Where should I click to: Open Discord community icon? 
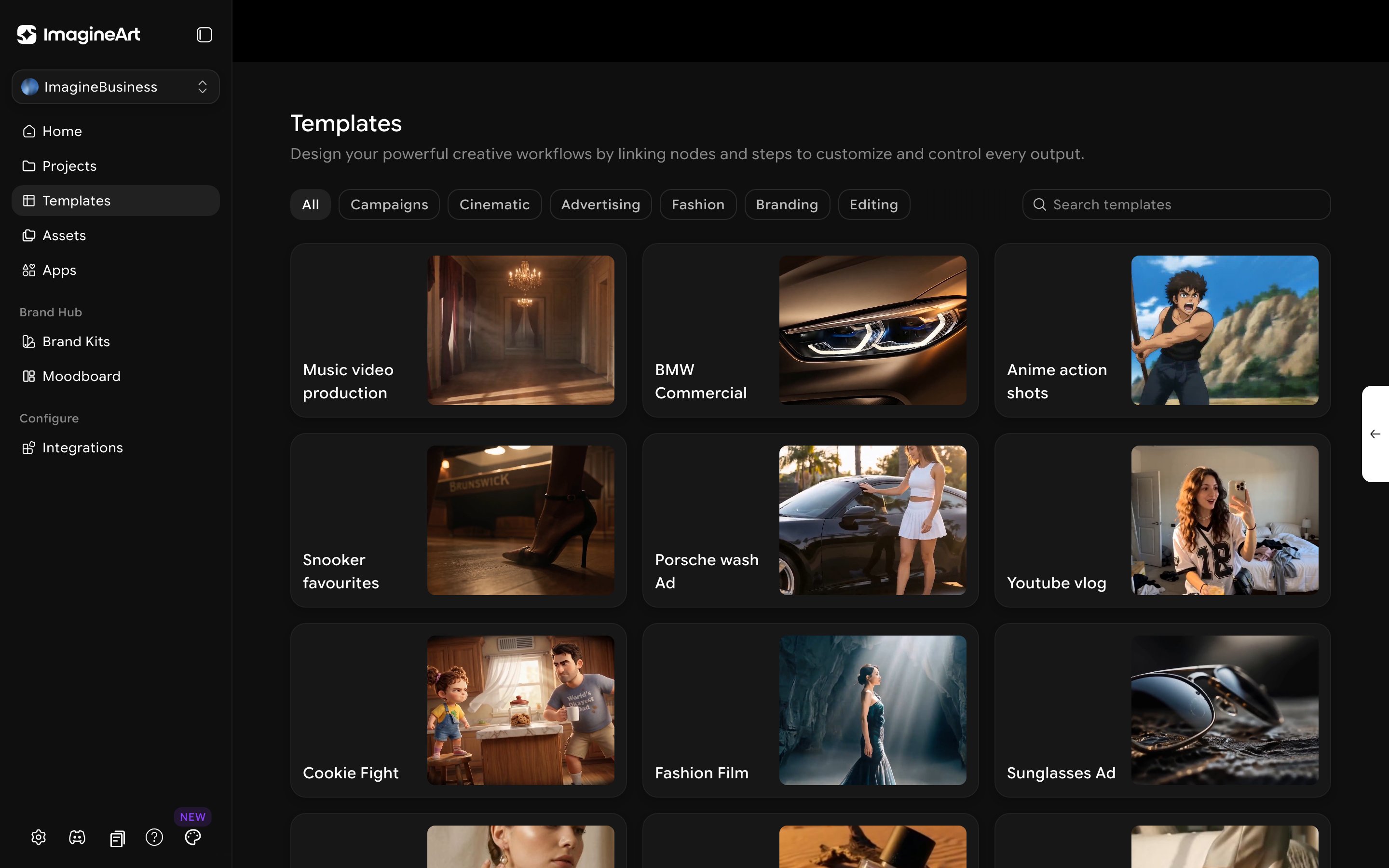tap(77, 837)
